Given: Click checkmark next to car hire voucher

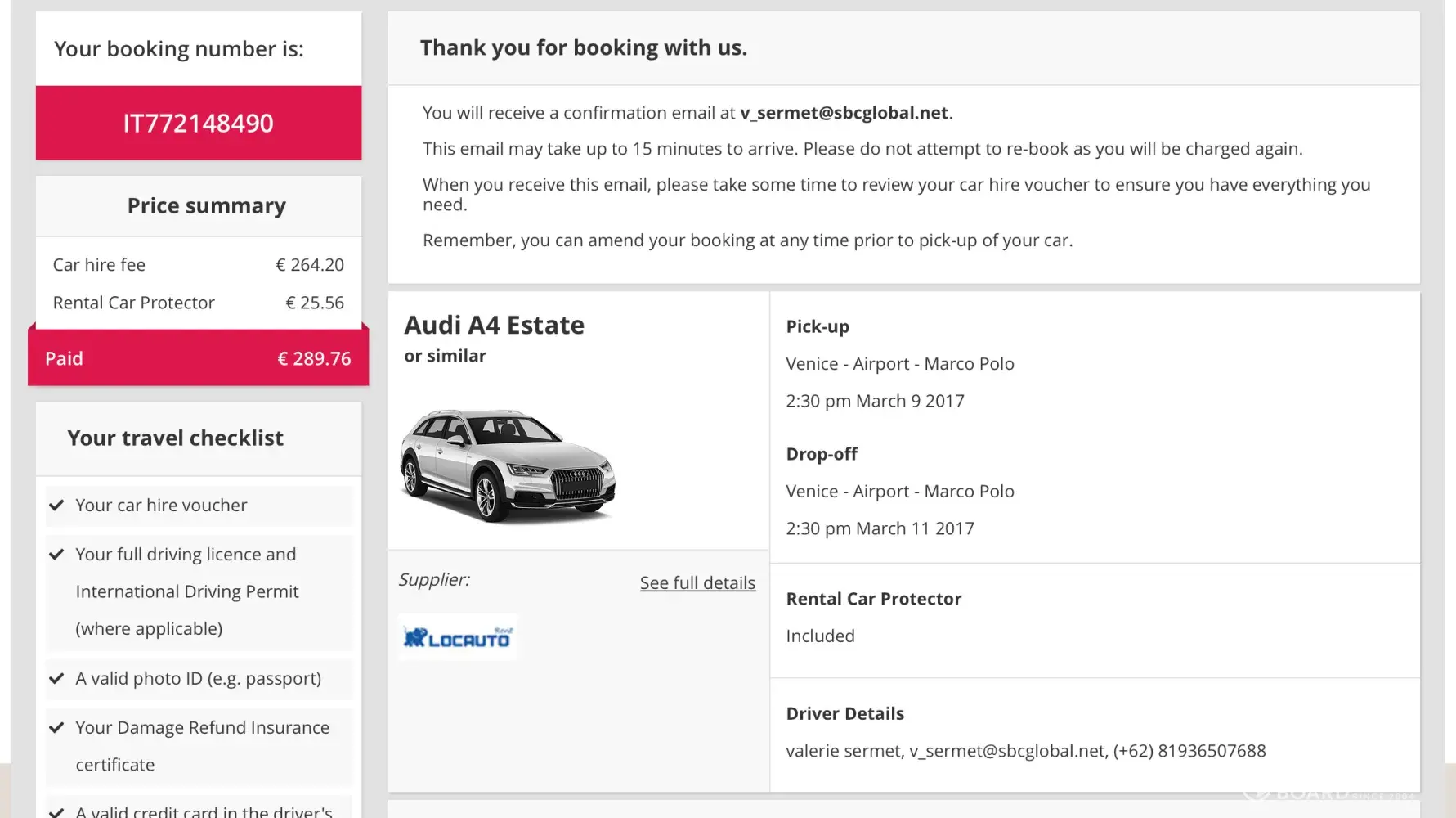Looking at the screenshot, I should click(56, 506).
